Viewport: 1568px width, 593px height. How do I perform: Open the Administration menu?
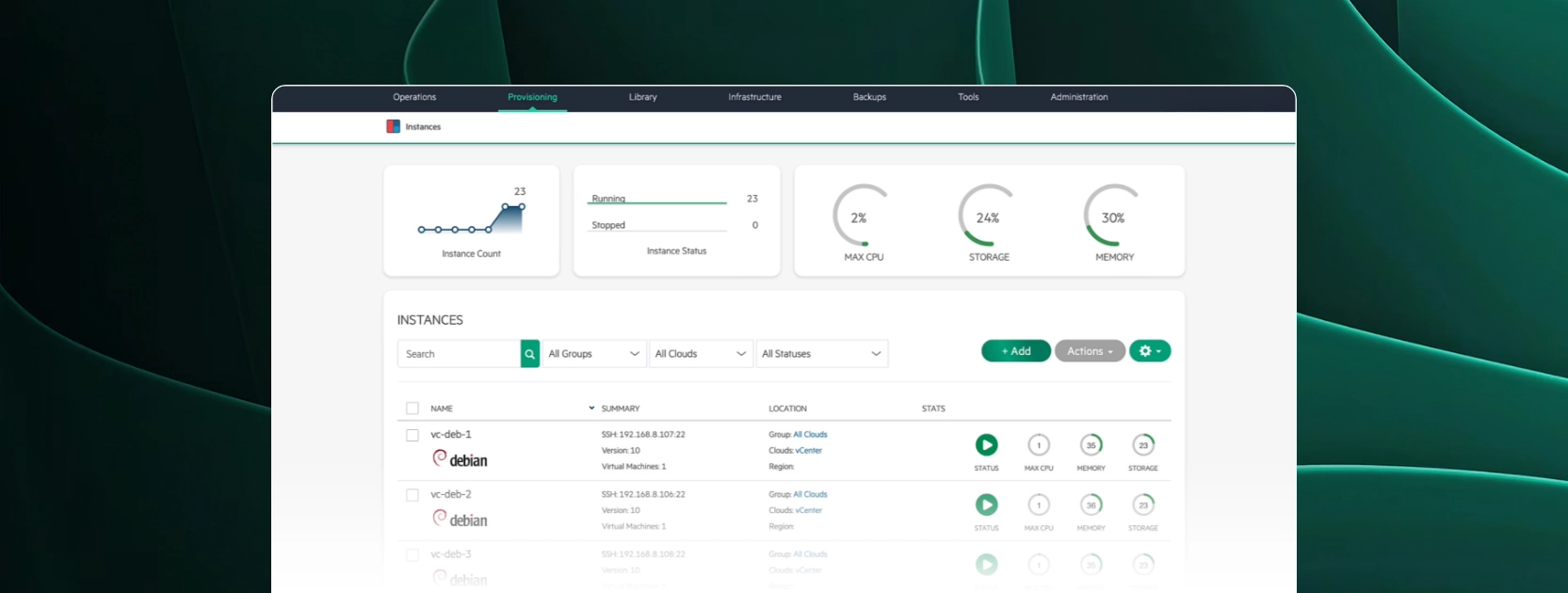[x=1079, y=97]
